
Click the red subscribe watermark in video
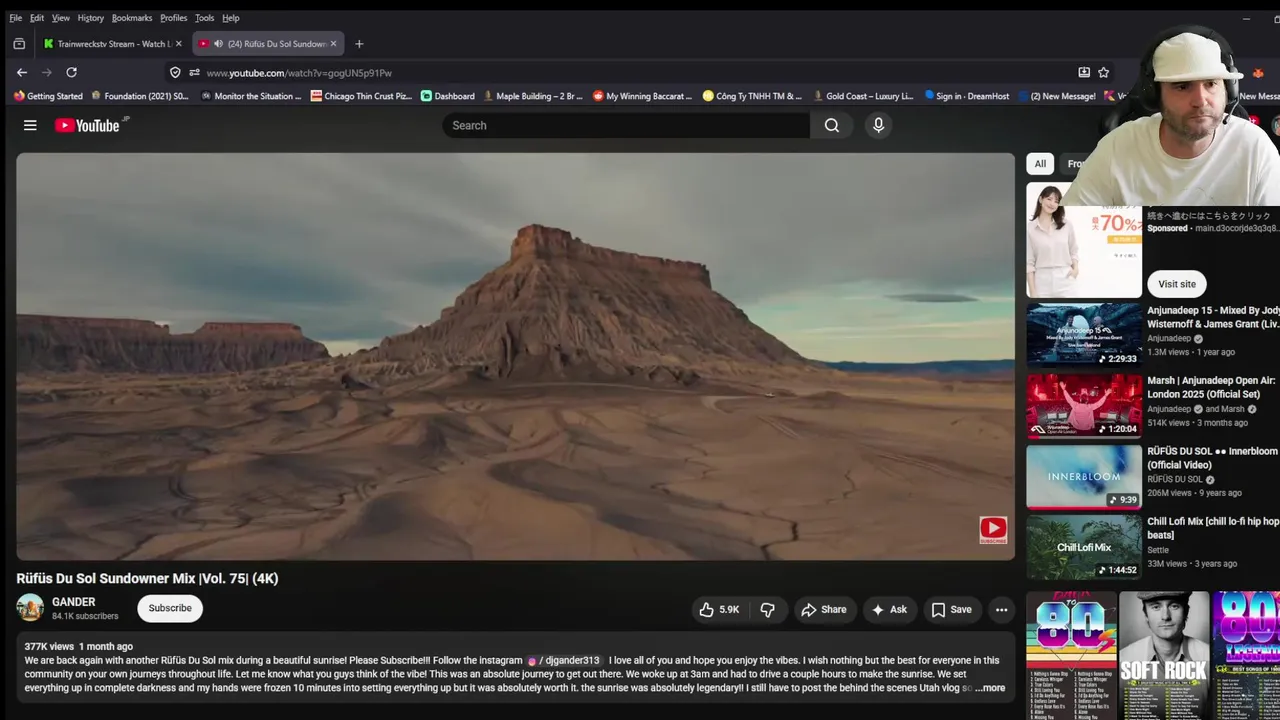pyautogui.click(x=993, y=530)
